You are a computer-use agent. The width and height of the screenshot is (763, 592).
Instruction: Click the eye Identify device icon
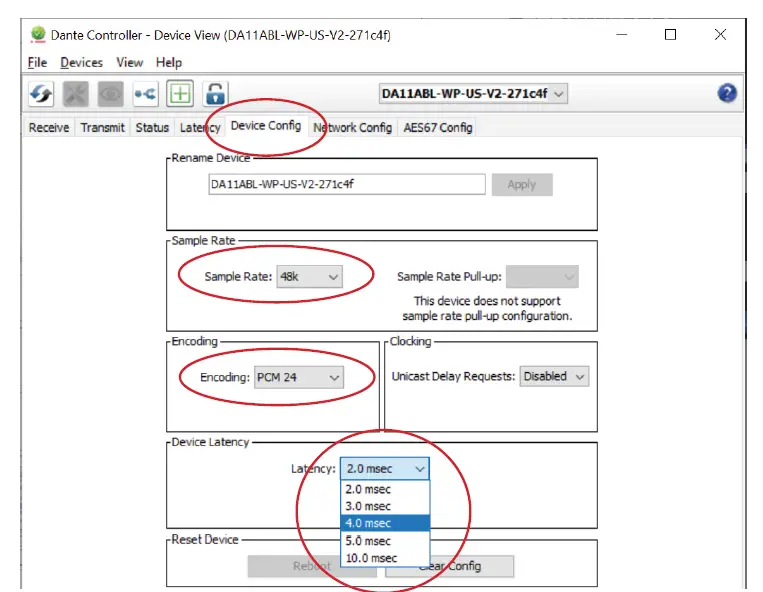point(110,93)
